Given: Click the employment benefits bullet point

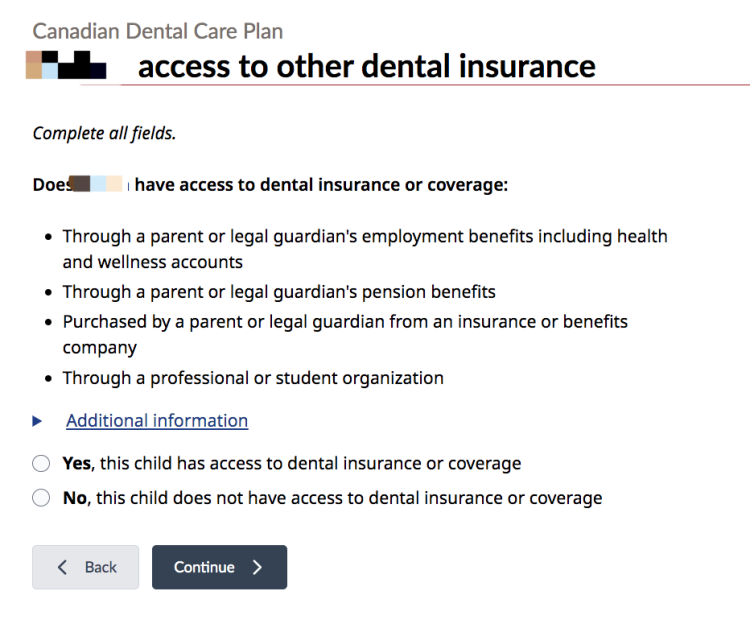Looking at the screenshot, I should (x=364, y=249).
